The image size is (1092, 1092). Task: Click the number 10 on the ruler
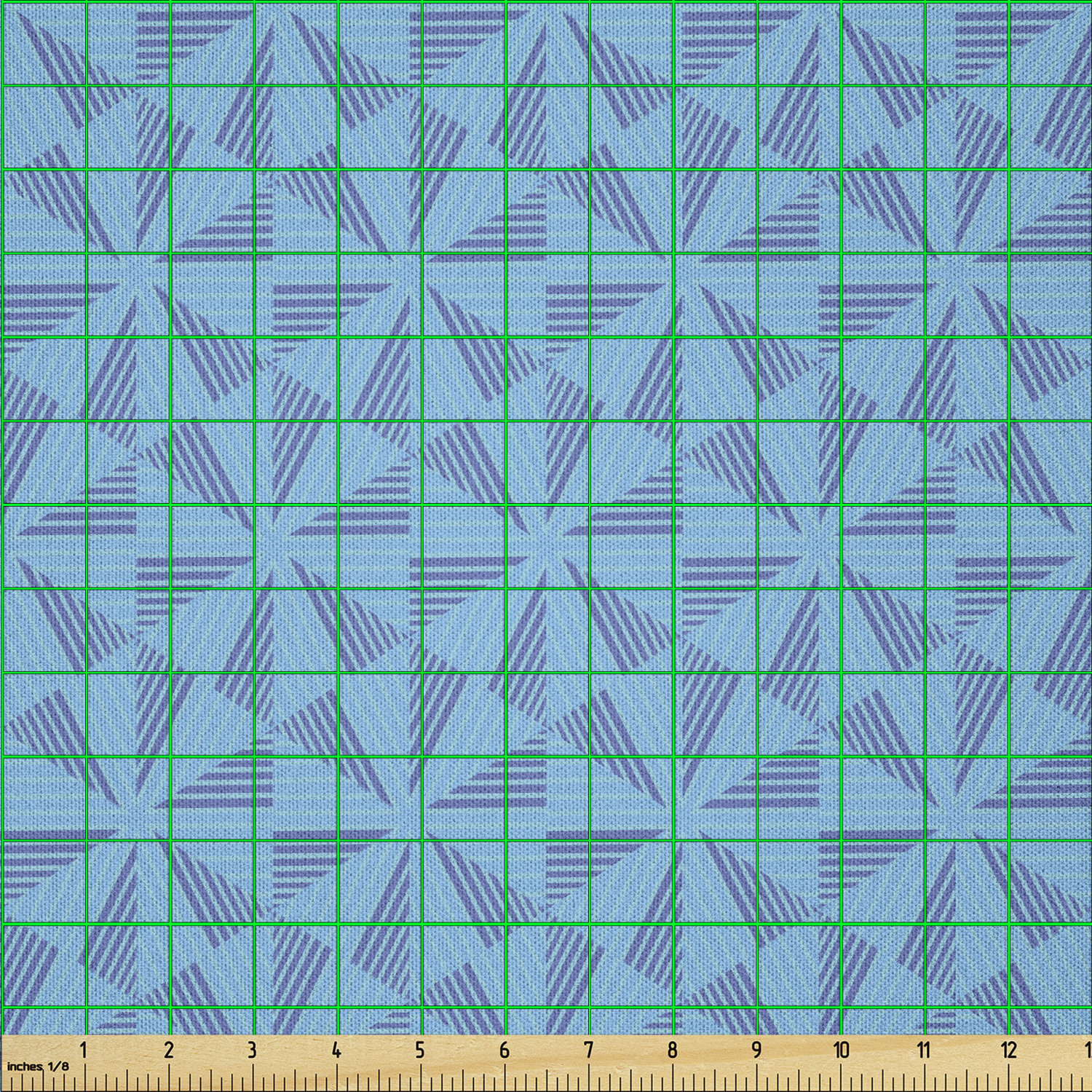click(x=841, y=1050)
